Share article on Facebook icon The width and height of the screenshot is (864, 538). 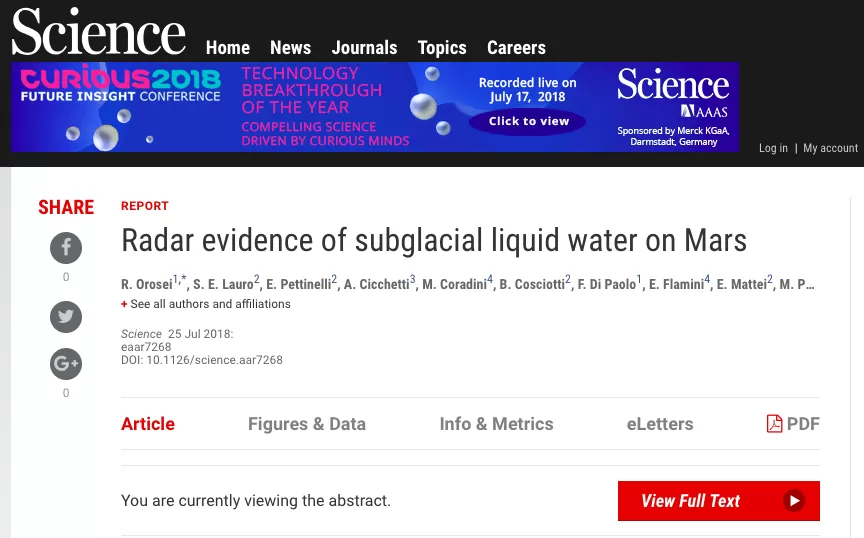(x=66, y=248)
